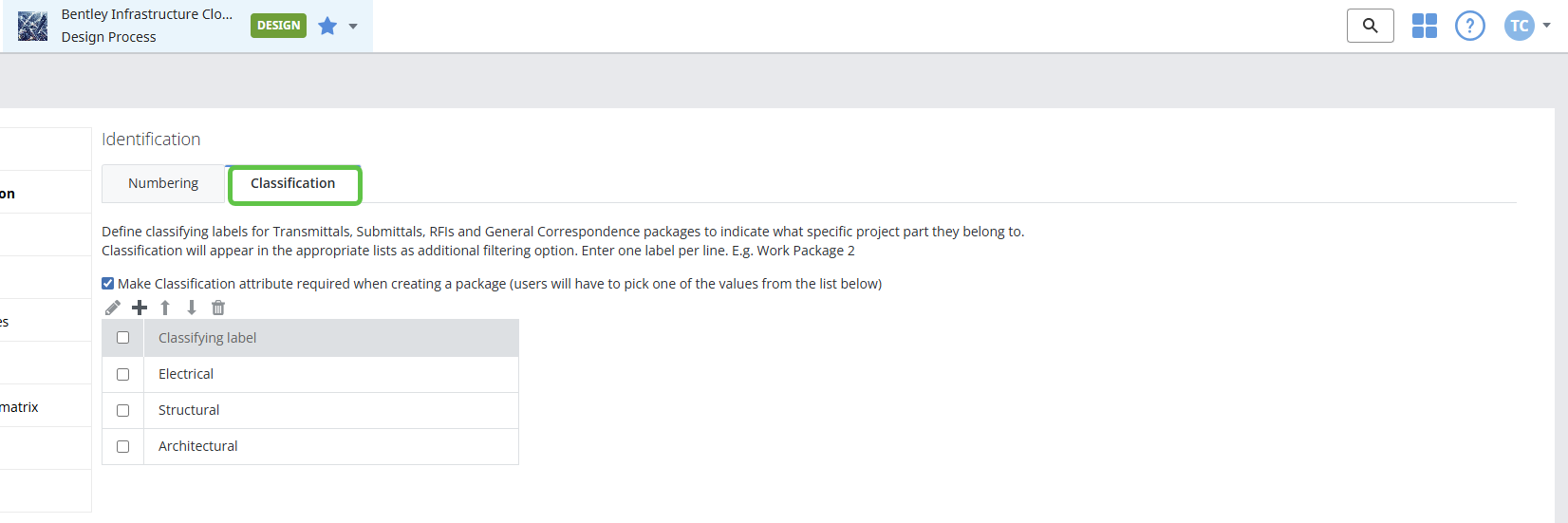The height and width of the screenshot is (523, 1568).
Task: Expand the project dropdown arrow
Action: coord(353,27)
